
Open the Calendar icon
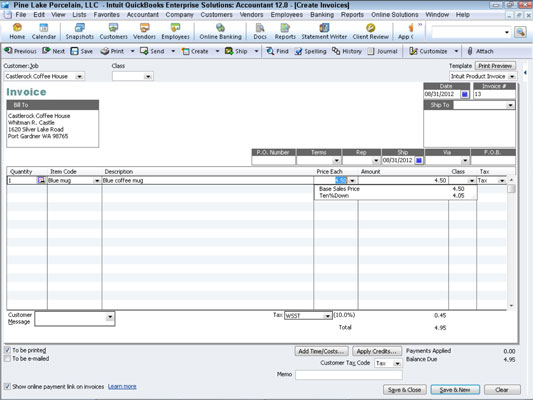tap(44, 28)
